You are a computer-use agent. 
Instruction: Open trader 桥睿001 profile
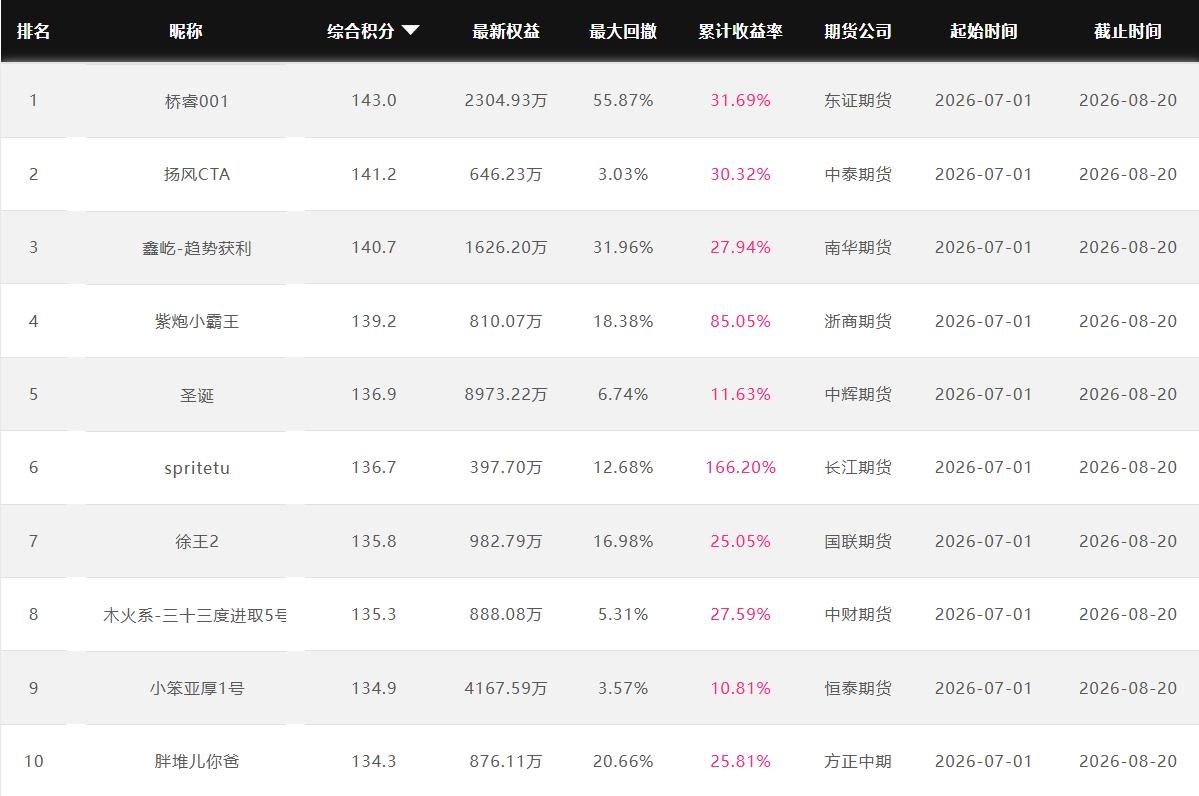(197, 101)
